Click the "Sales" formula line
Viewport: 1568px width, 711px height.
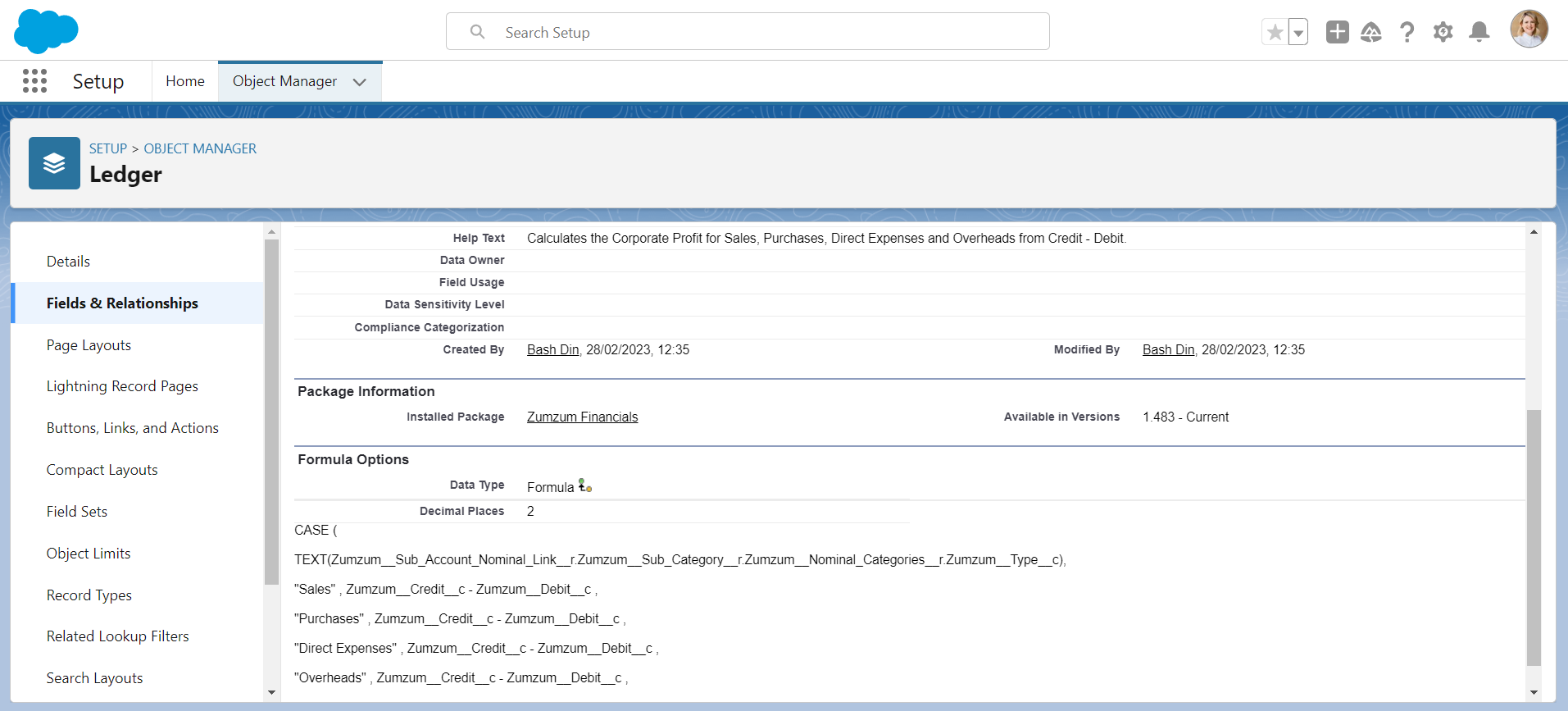pos(446,589)
